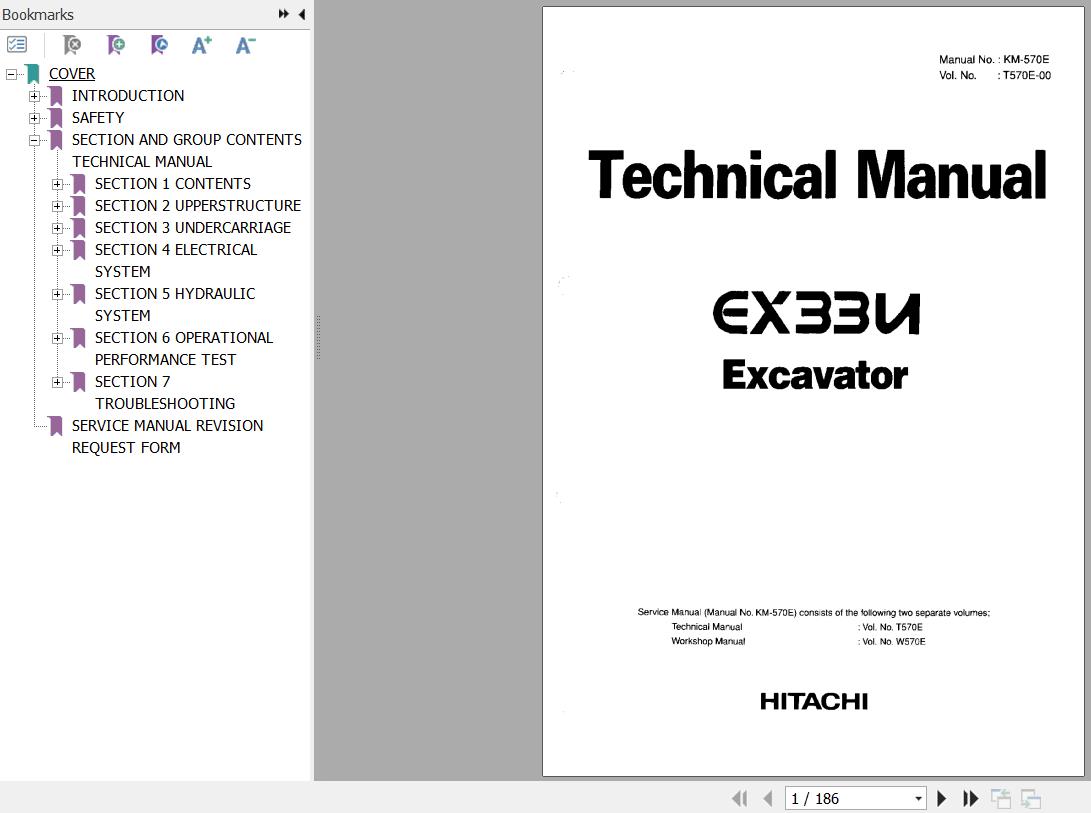Go to next page arrow

click(x=941, y=798)
